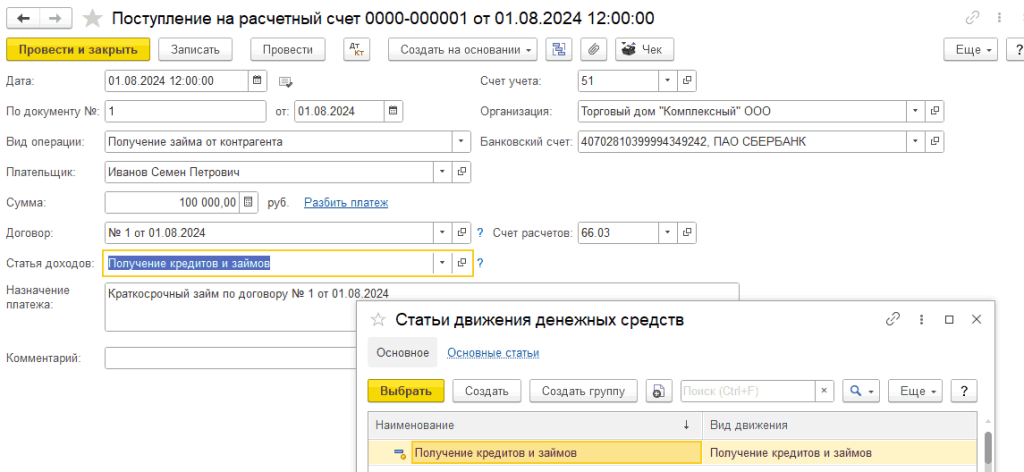Go forward with the right arrow button
This screenshot has height=472, width=1024.
coord(56,18)
